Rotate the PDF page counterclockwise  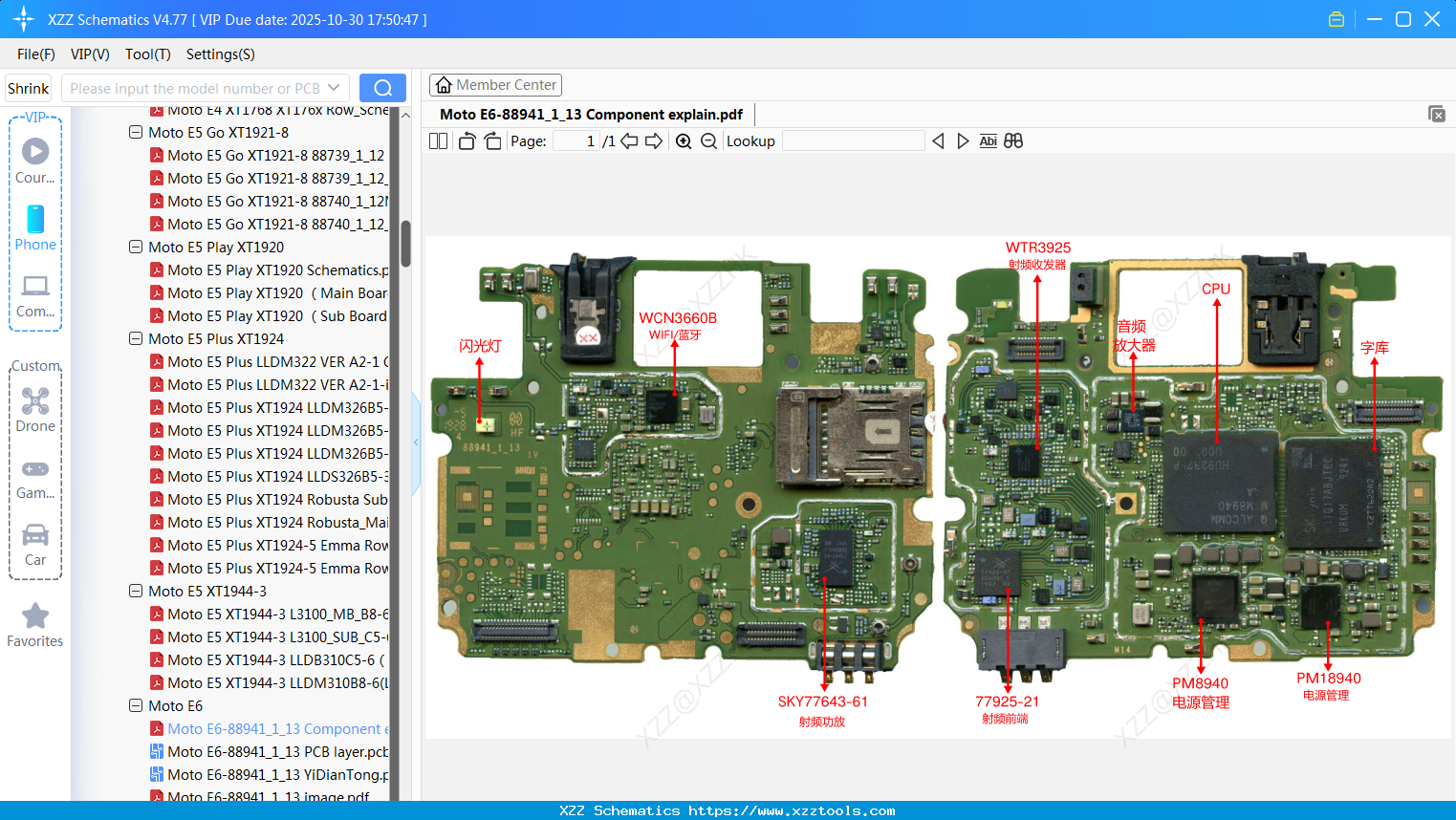pyautogui.click(x=466, y=140)
